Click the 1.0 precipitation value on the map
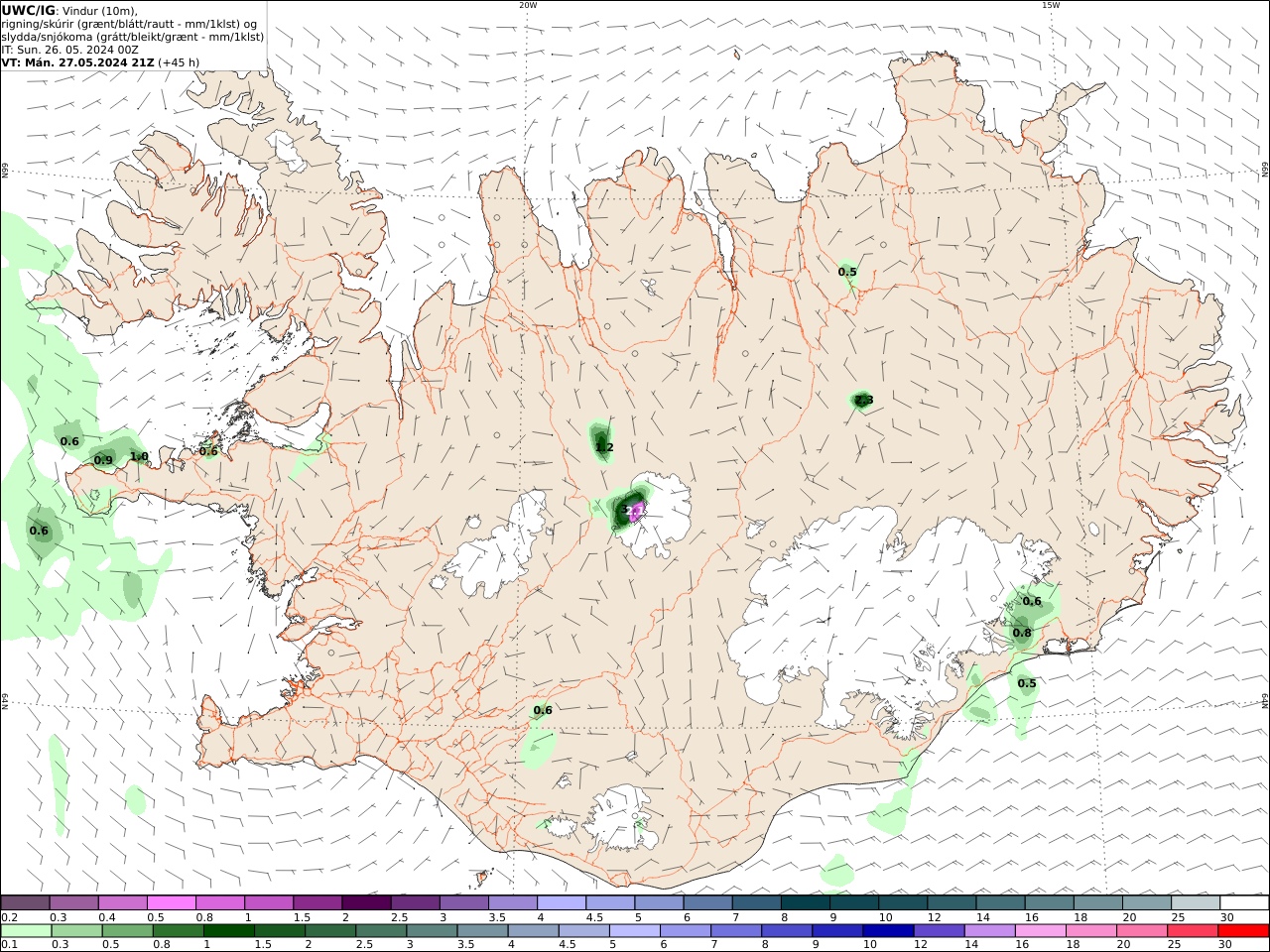The image size is (1270, 952). [x=139, y=456]
